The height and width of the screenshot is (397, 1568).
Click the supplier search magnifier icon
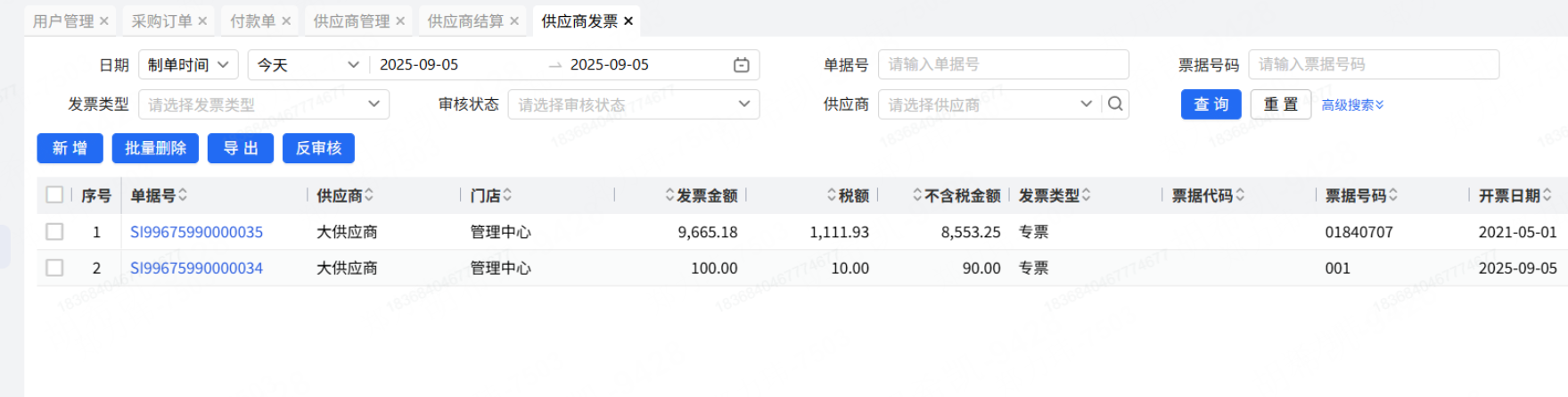point(1115,104)
